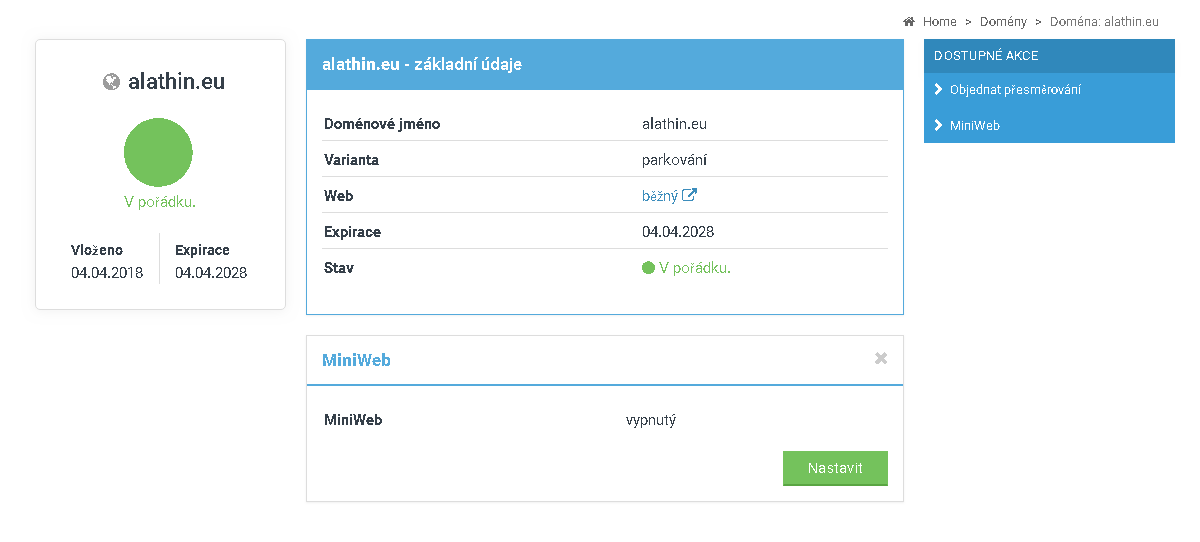Open MiniWeb in available actions
This screenshot has height=542, width=1200.
click(975, 126)
